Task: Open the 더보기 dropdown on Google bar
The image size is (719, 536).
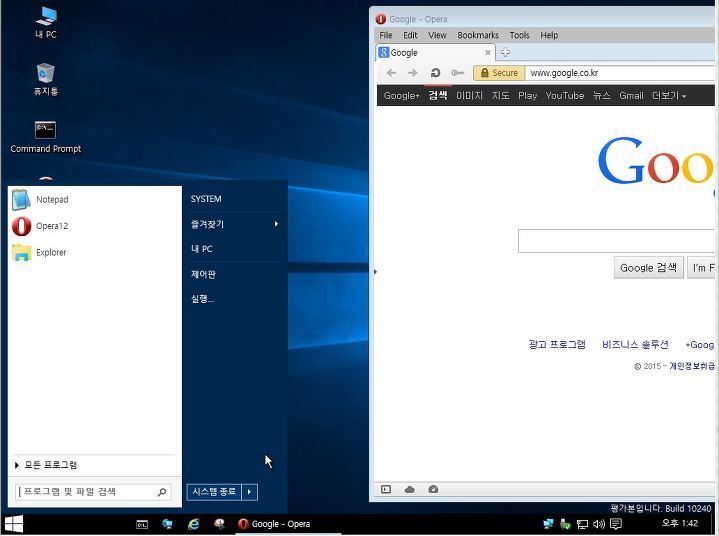Action: click(669, 96)
